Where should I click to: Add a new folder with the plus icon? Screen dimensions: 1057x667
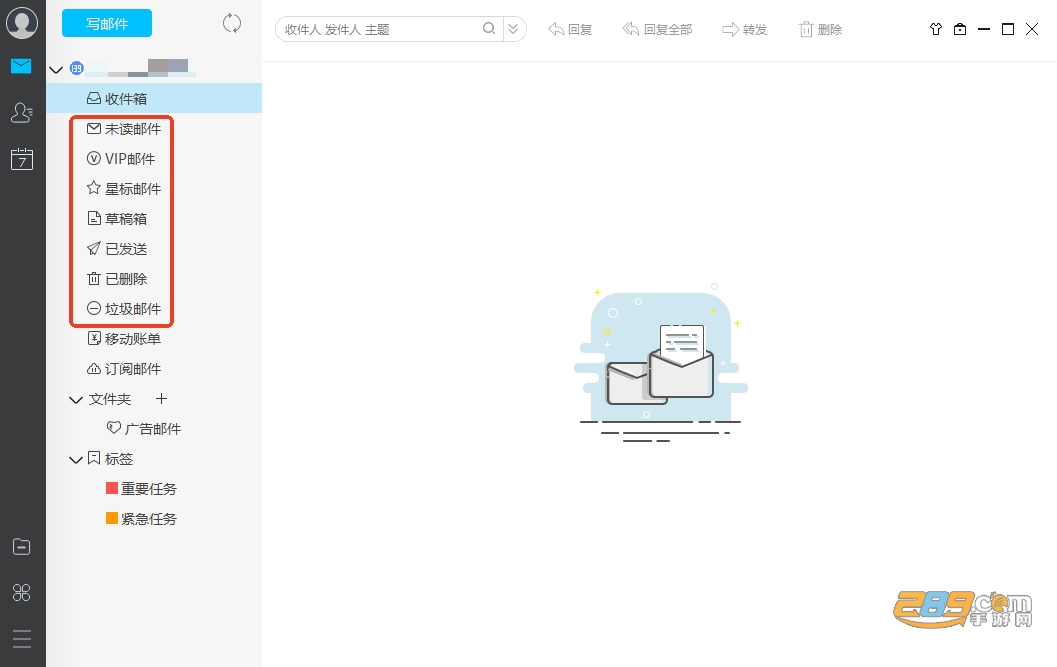pos(161,399)
